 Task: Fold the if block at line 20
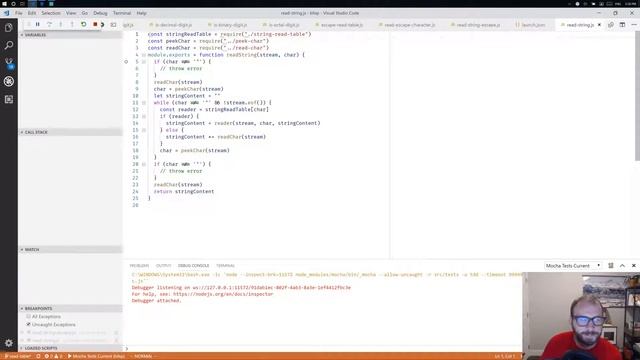144,164
